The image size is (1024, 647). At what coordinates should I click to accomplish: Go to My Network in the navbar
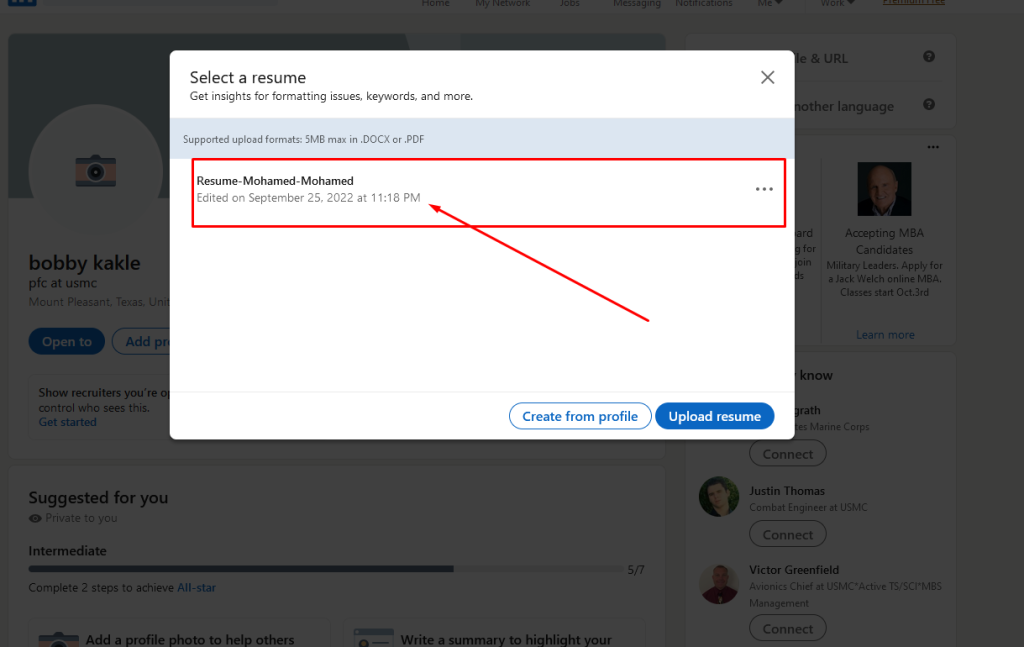(x=503, y=4)
